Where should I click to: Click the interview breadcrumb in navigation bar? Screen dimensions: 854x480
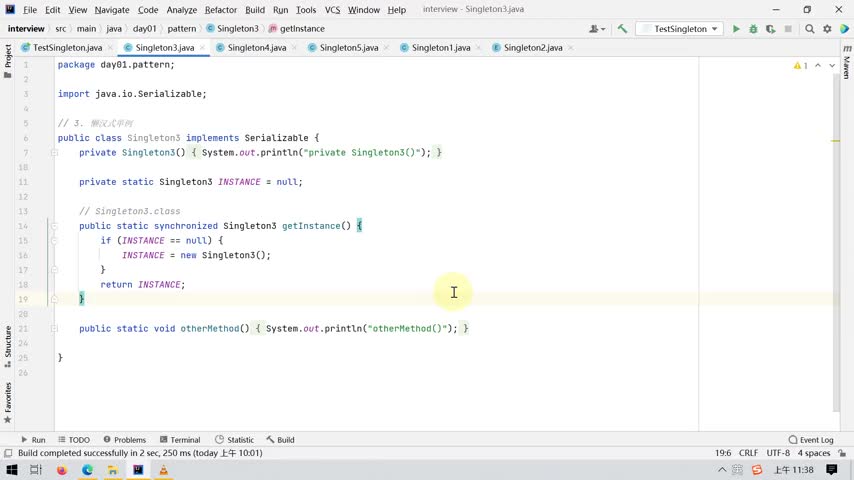click(x=26, y=29)
